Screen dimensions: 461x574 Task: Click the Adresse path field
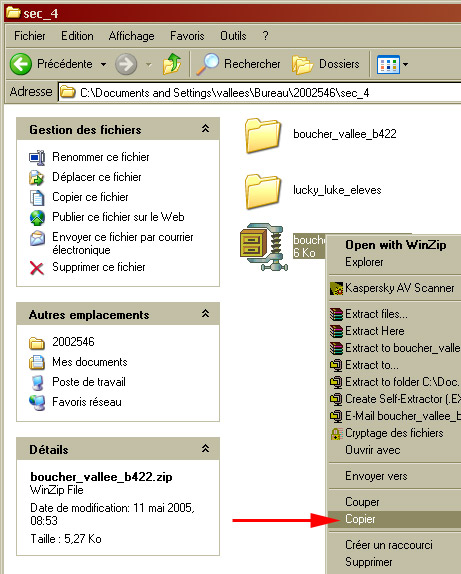[x=259, y=93]
